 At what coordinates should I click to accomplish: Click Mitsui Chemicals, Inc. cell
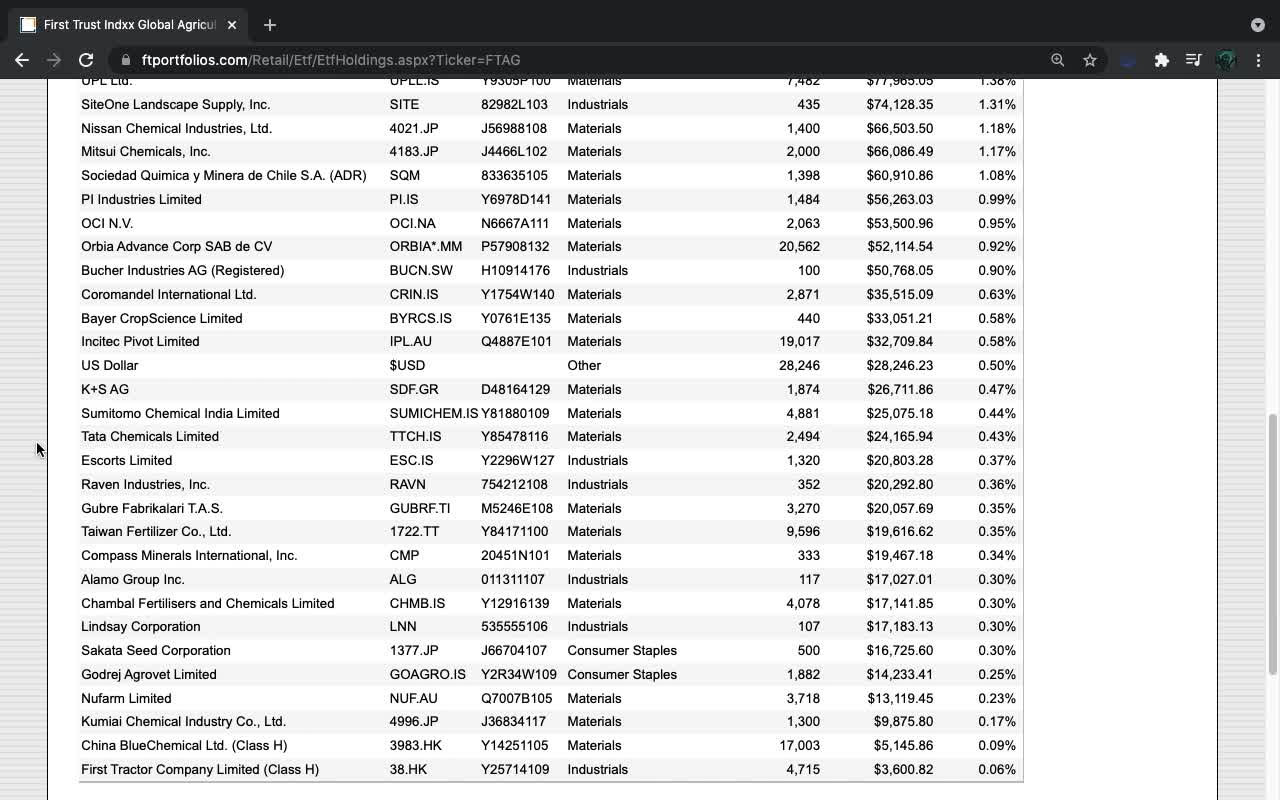pyautogui.click(x=146, y=151)
